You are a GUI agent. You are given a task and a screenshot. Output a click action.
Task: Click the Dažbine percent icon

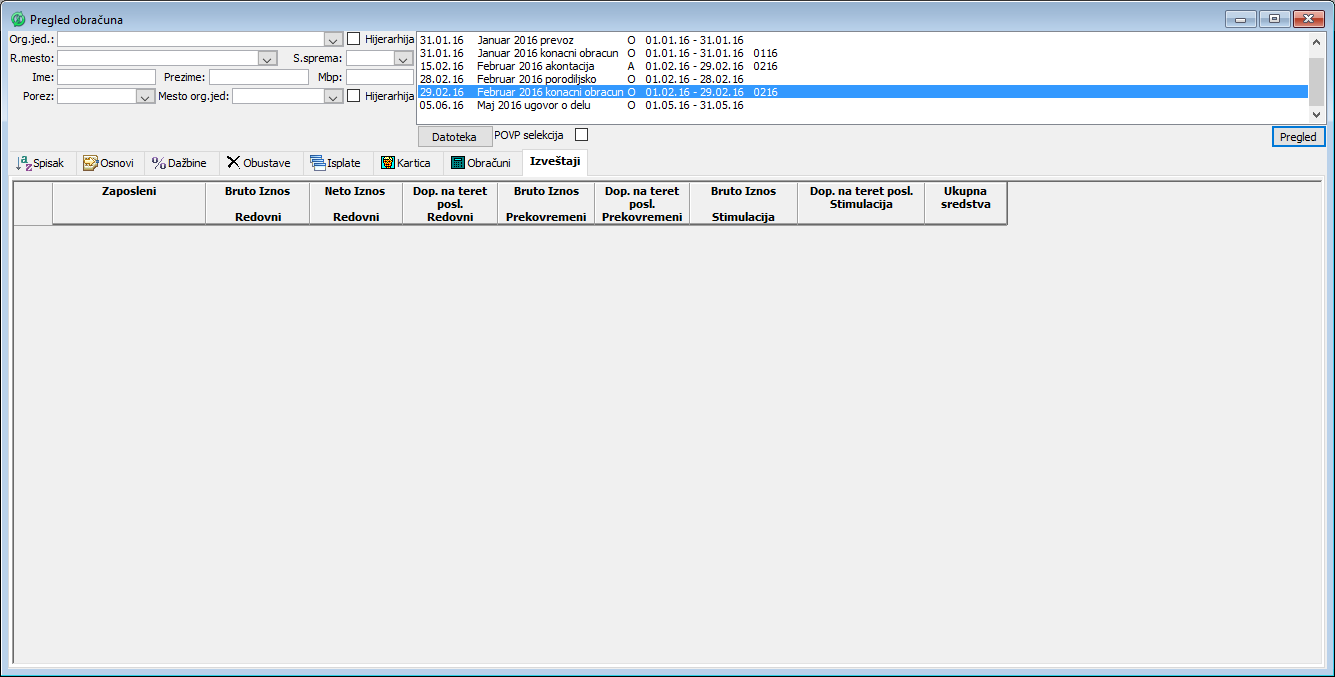tap(159, 163)
